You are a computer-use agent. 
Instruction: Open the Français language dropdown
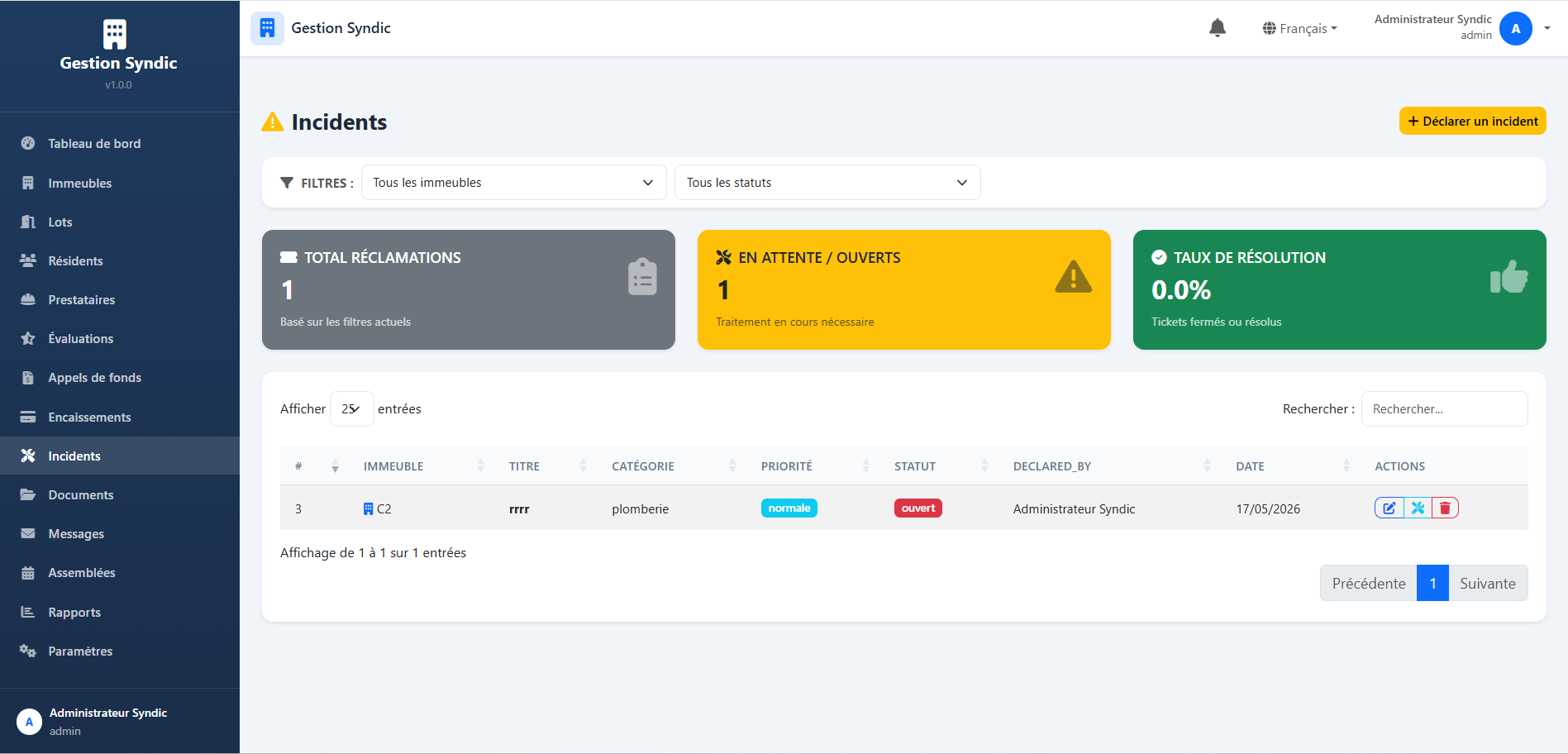[1299, 28]
